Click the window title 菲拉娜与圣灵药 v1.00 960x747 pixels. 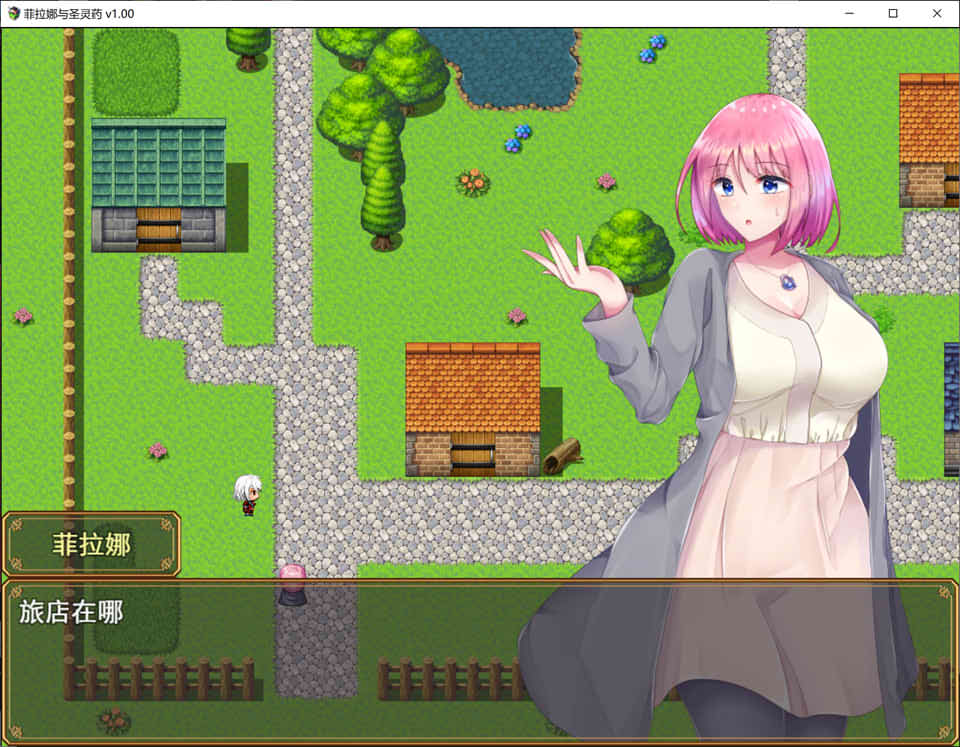click(79, 14)
